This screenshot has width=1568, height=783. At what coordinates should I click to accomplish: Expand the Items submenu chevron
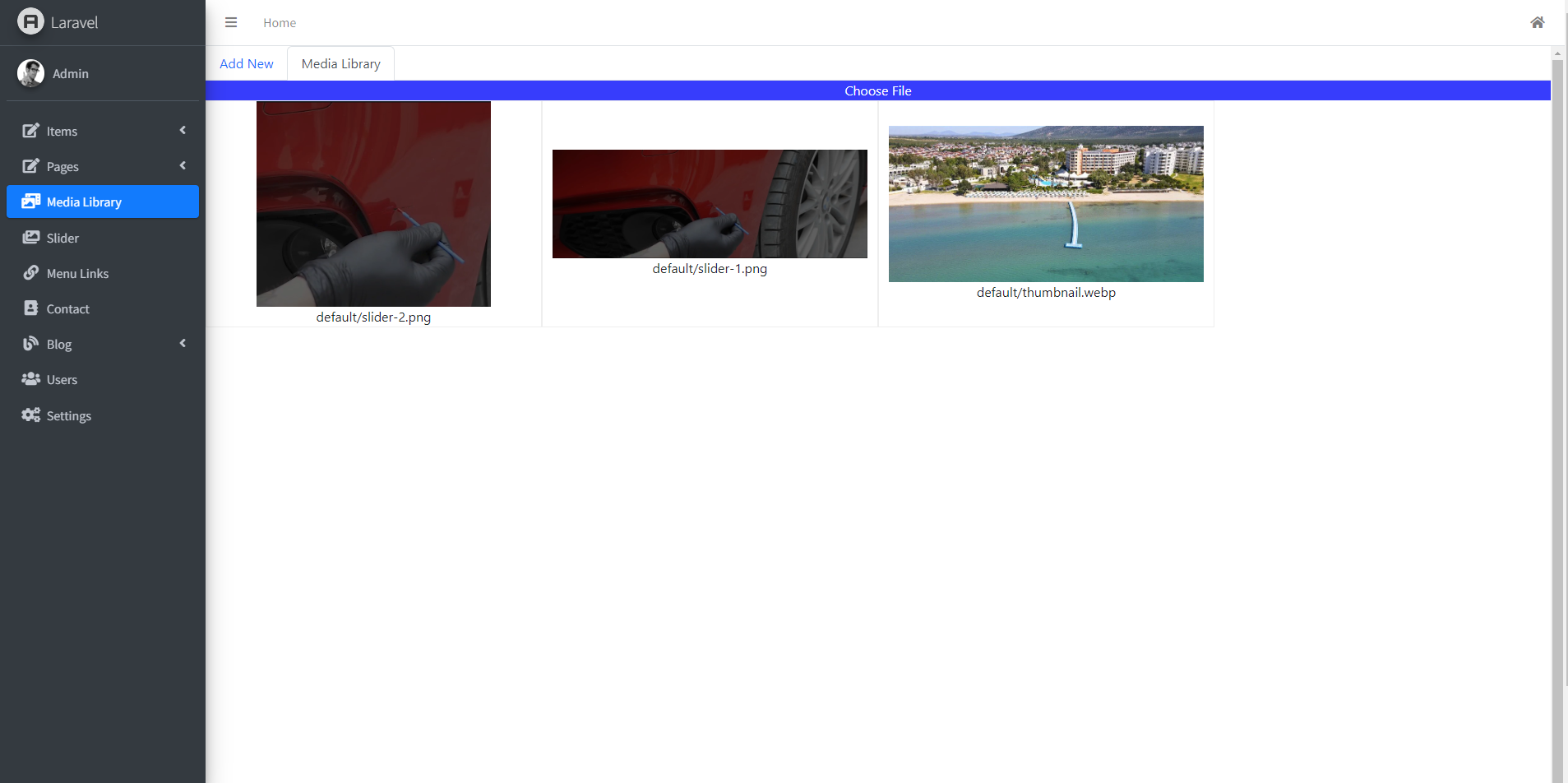183,130
